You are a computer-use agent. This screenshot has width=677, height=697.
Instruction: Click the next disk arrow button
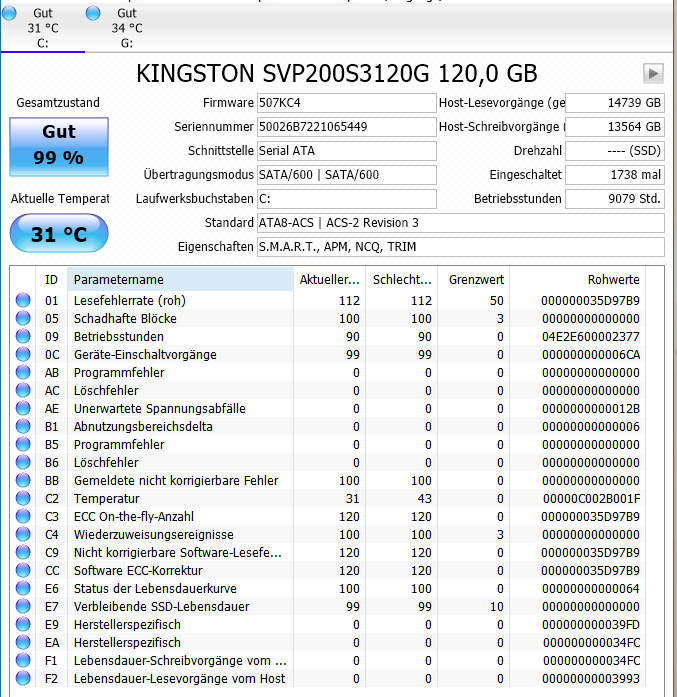653,73
